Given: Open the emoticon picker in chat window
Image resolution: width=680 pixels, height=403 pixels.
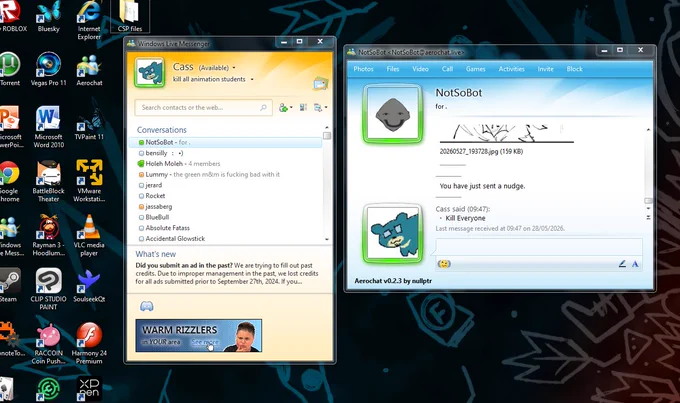Looking at the screenshot, I should (444, 264).
